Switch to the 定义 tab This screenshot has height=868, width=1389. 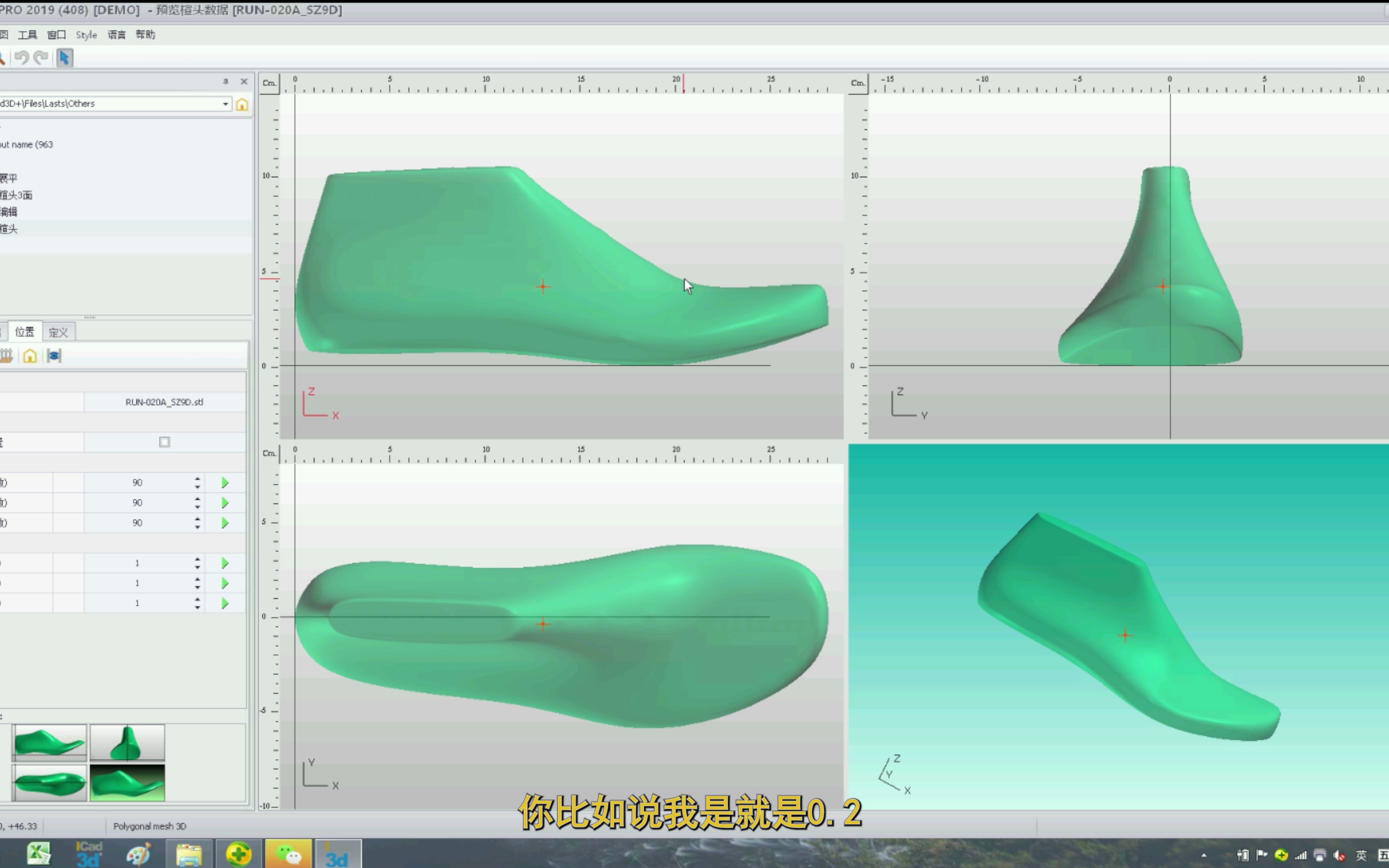tap(59, 332)
